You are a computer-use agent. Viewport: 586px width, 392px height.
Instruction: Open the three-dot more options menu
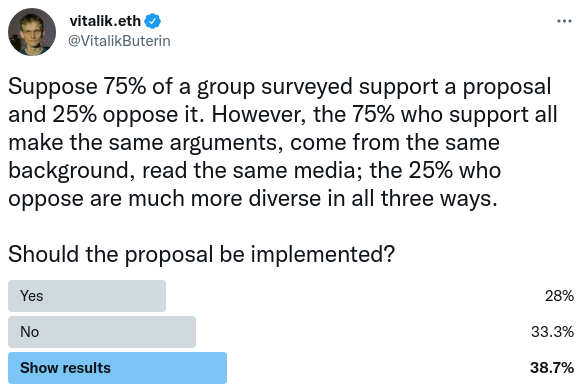(564, 21)
